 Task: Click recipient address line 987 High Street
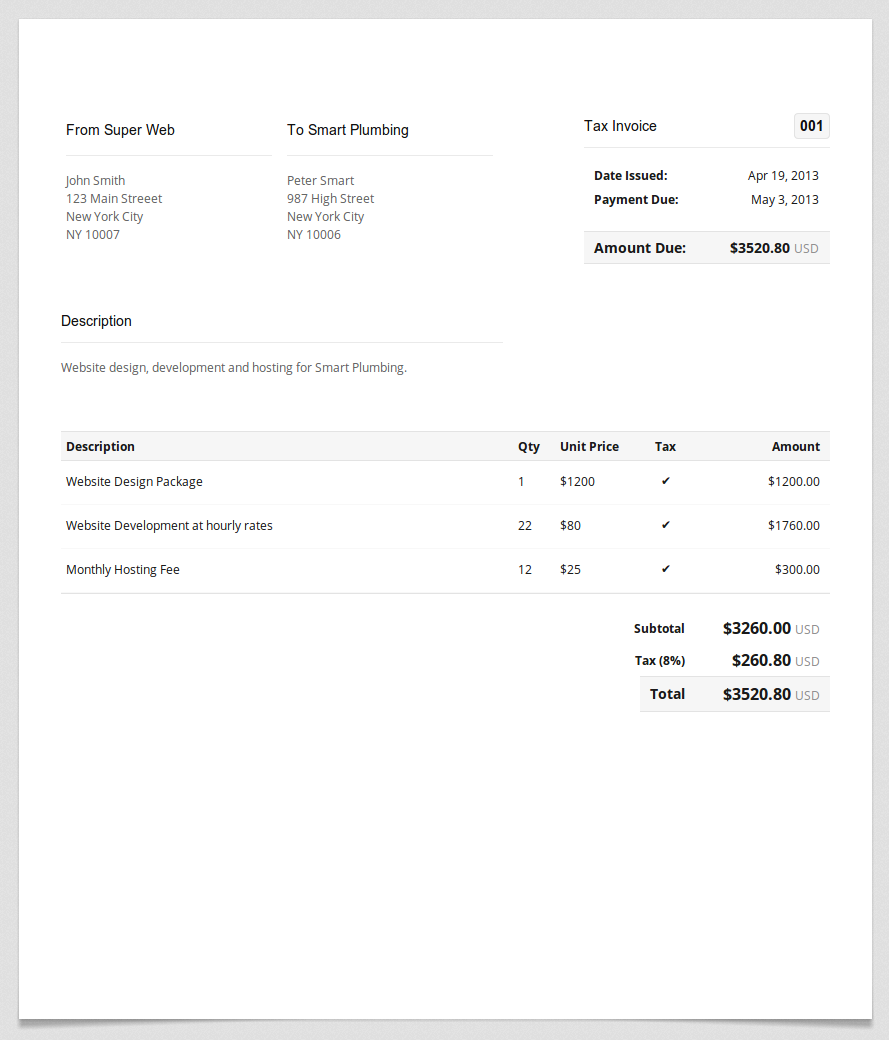pos(330,198)
